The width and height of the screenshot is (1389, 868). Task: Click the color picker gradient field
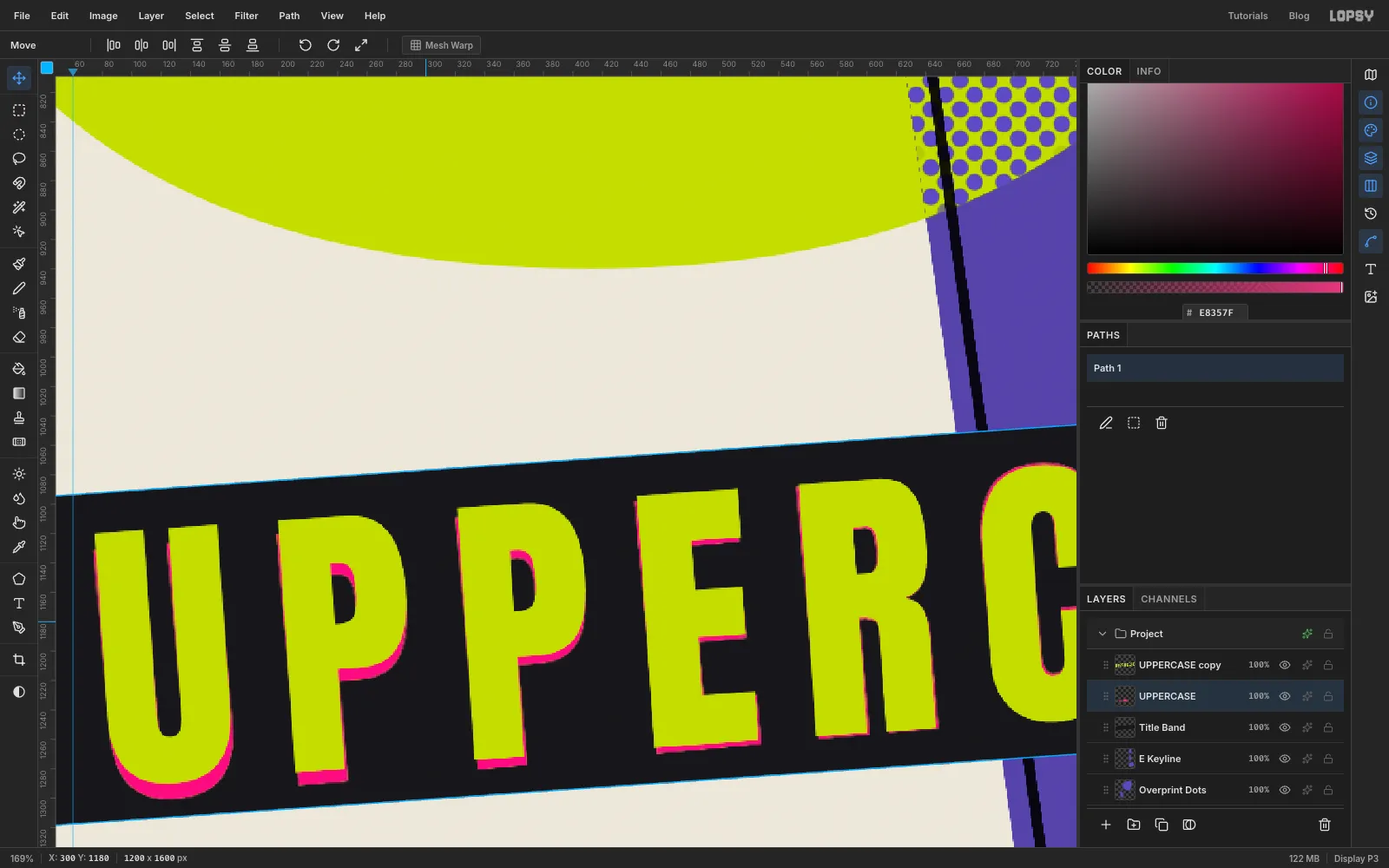click(x=1215, y=169)
